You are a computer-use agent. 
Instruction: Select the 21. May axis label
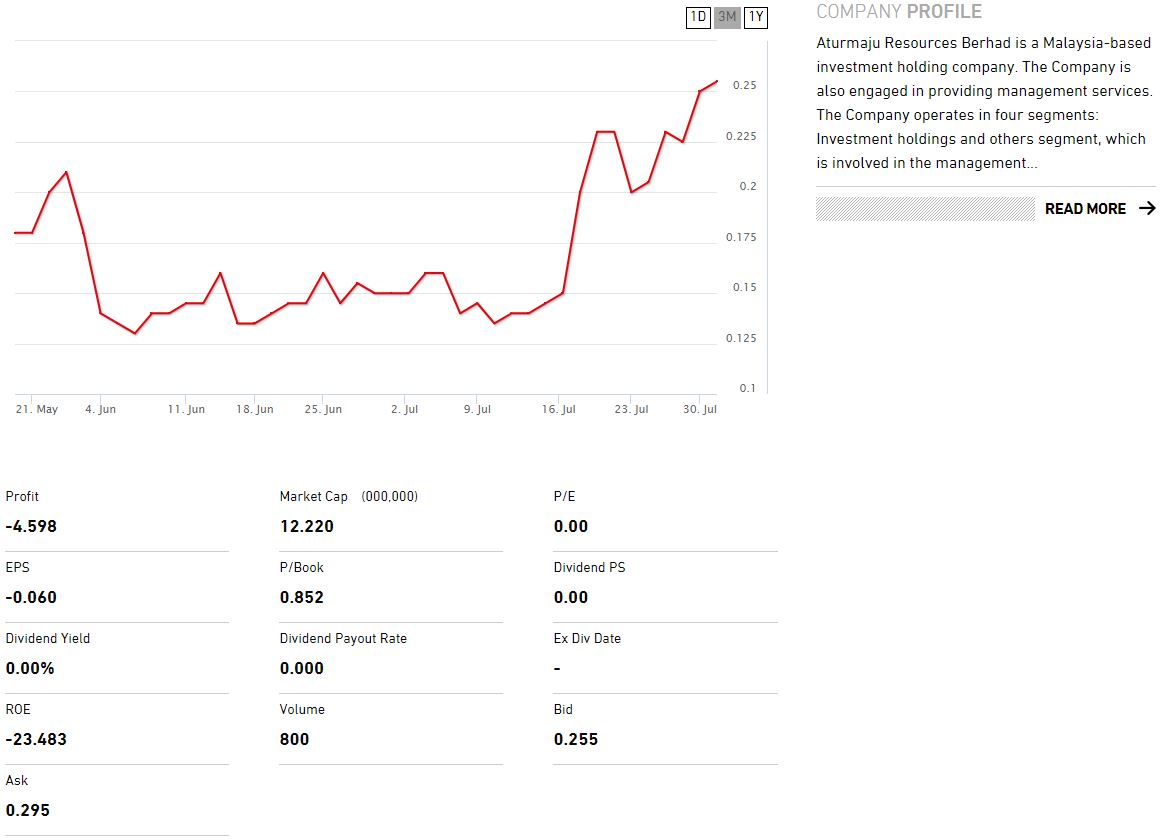click(37, 410)
